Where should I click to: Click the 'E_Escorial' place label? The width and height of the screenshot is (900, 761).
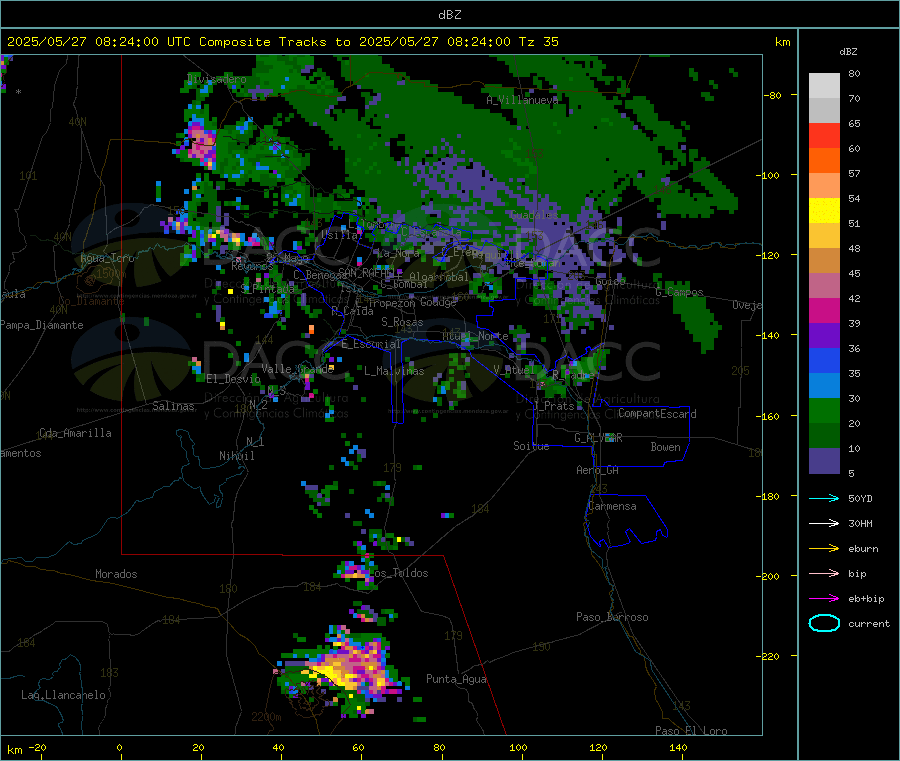(370, 344)
